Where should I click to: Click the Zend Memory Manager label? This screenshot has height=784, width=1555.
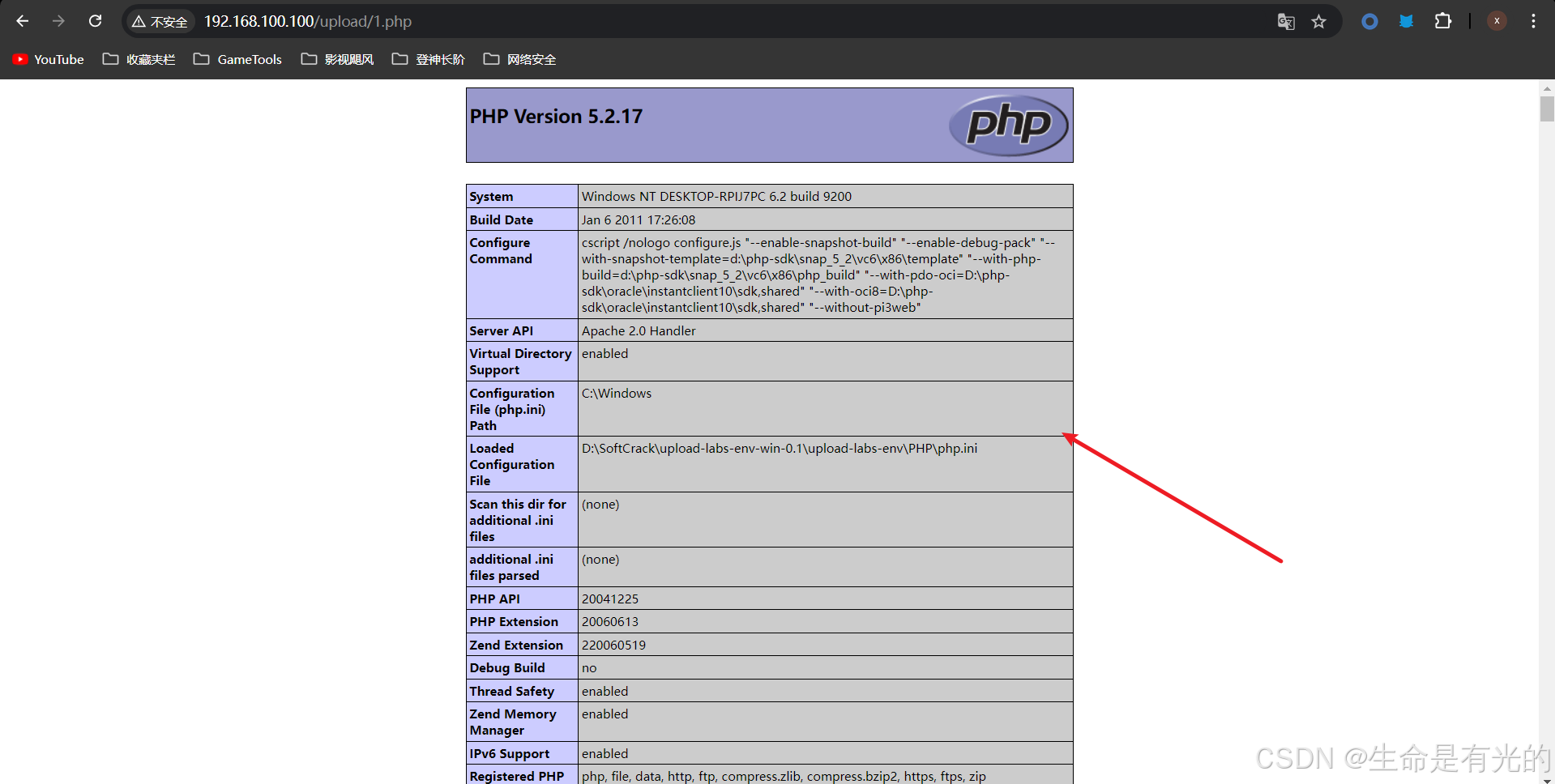coord(513,722)
